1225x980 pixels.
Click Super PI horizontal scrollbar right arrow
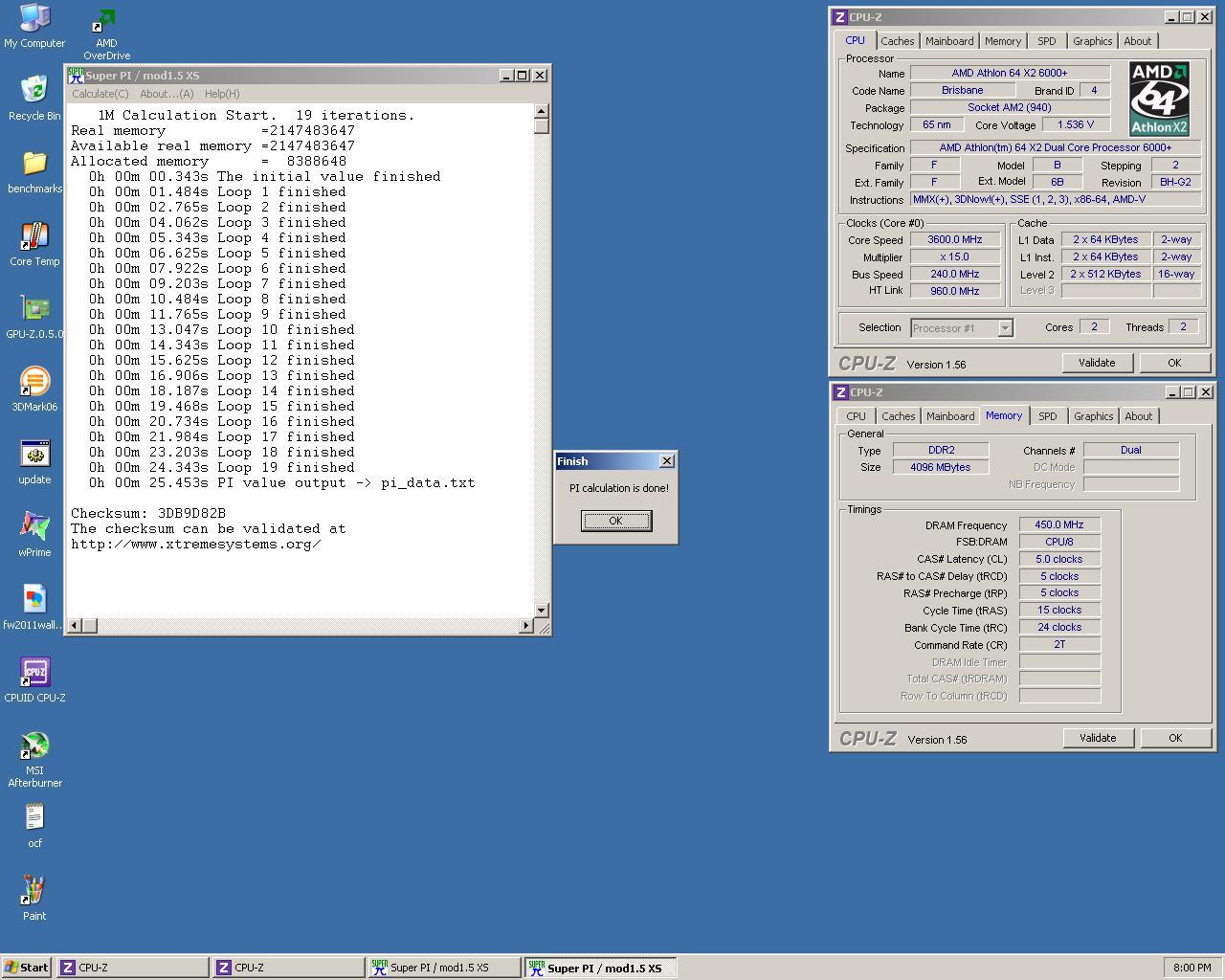tap(525, 626)
